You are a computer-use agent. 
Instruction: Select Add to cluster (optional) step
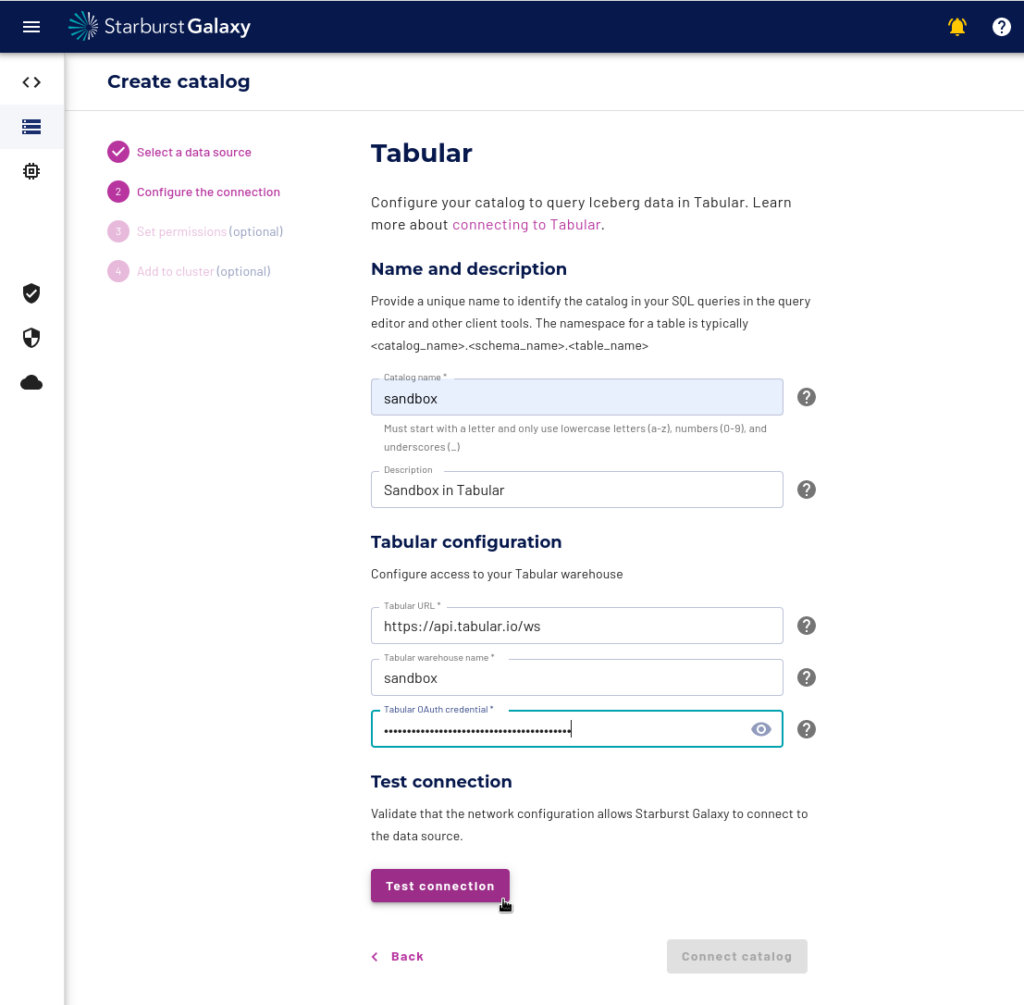(204, 272)
